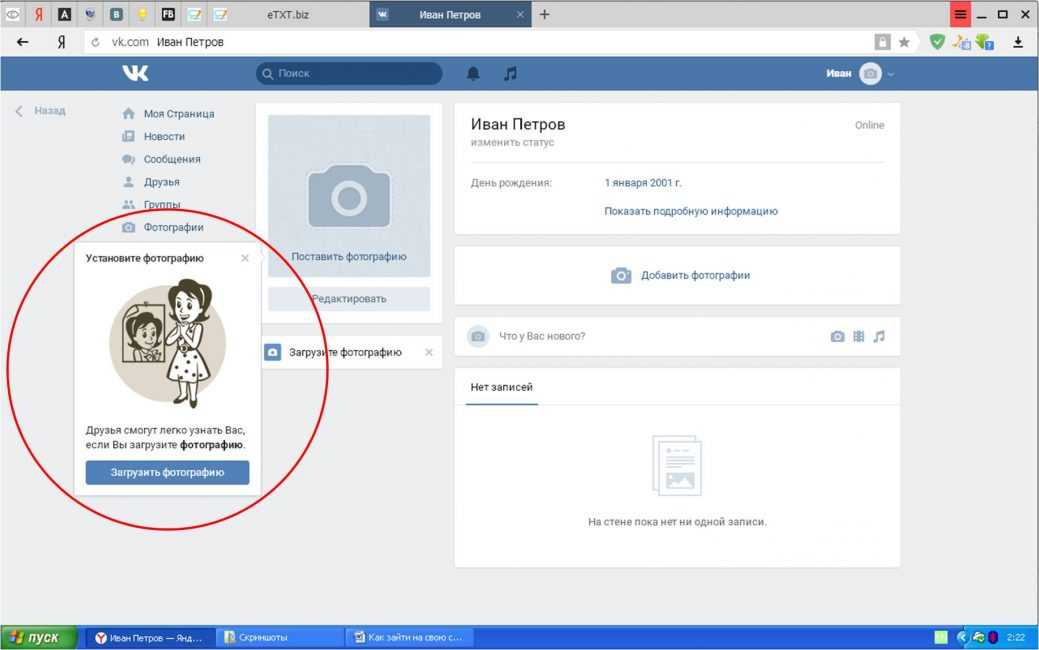Bookmark page with the star icon
The image size is (1039, 650).
point(904,42)
